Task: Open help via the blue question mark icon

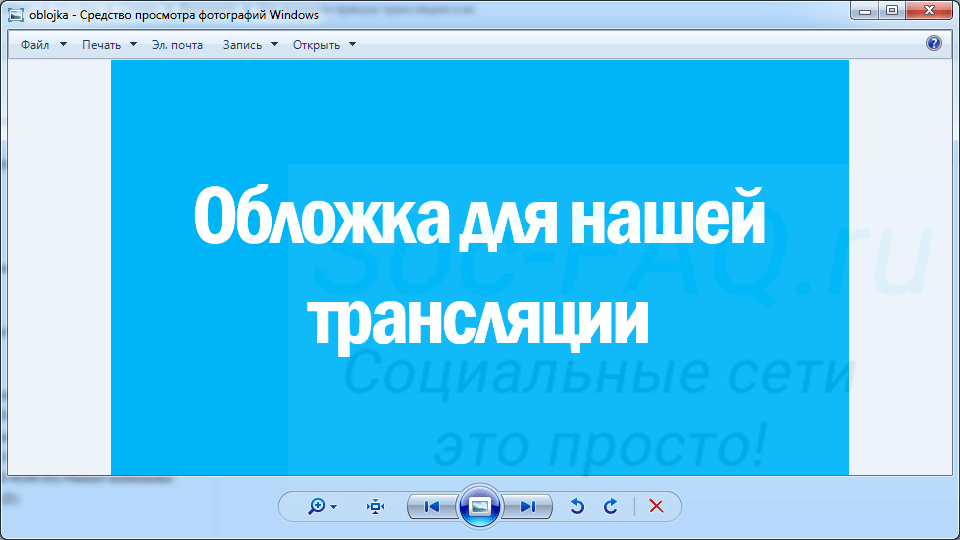Action: click(x=934, y=44)
